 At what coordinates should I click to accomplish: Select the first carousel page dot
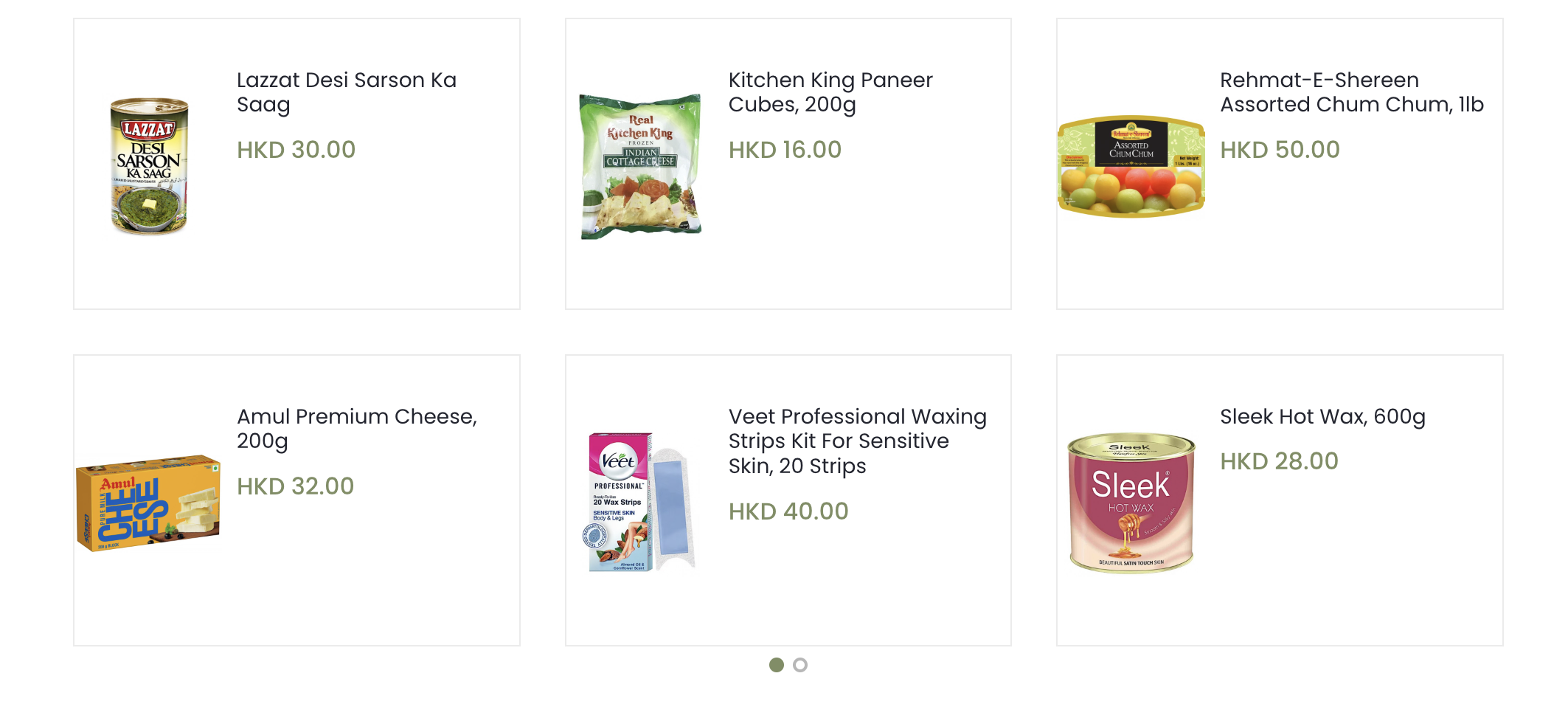(x=777, y=665)
